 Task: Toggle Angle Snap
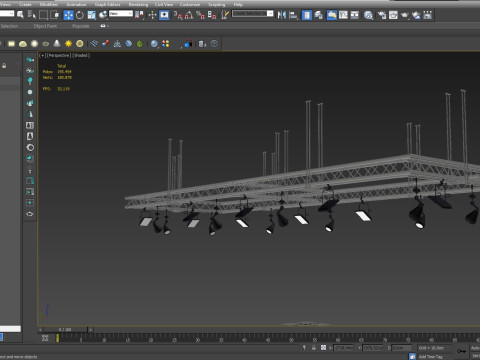[189, 15]
